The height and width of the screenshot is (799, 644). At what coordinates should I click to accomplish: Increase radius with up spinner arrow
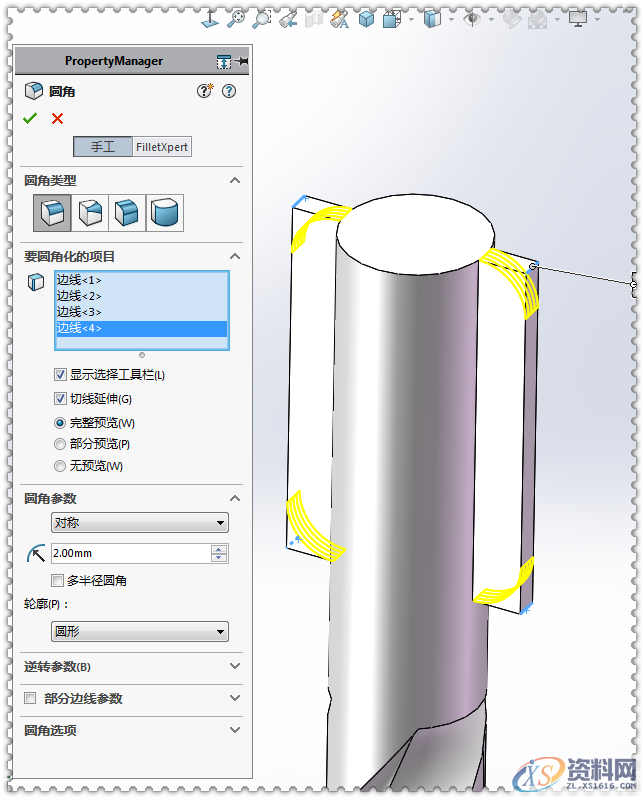click(x=219, y=549)
